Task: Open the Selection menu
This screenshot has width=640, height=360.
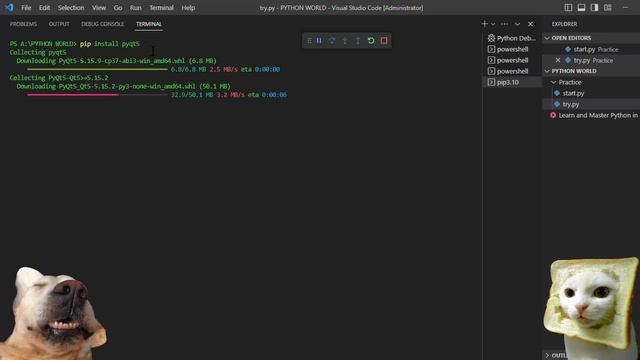Action: pyautogui.click(x=71, y=8)
